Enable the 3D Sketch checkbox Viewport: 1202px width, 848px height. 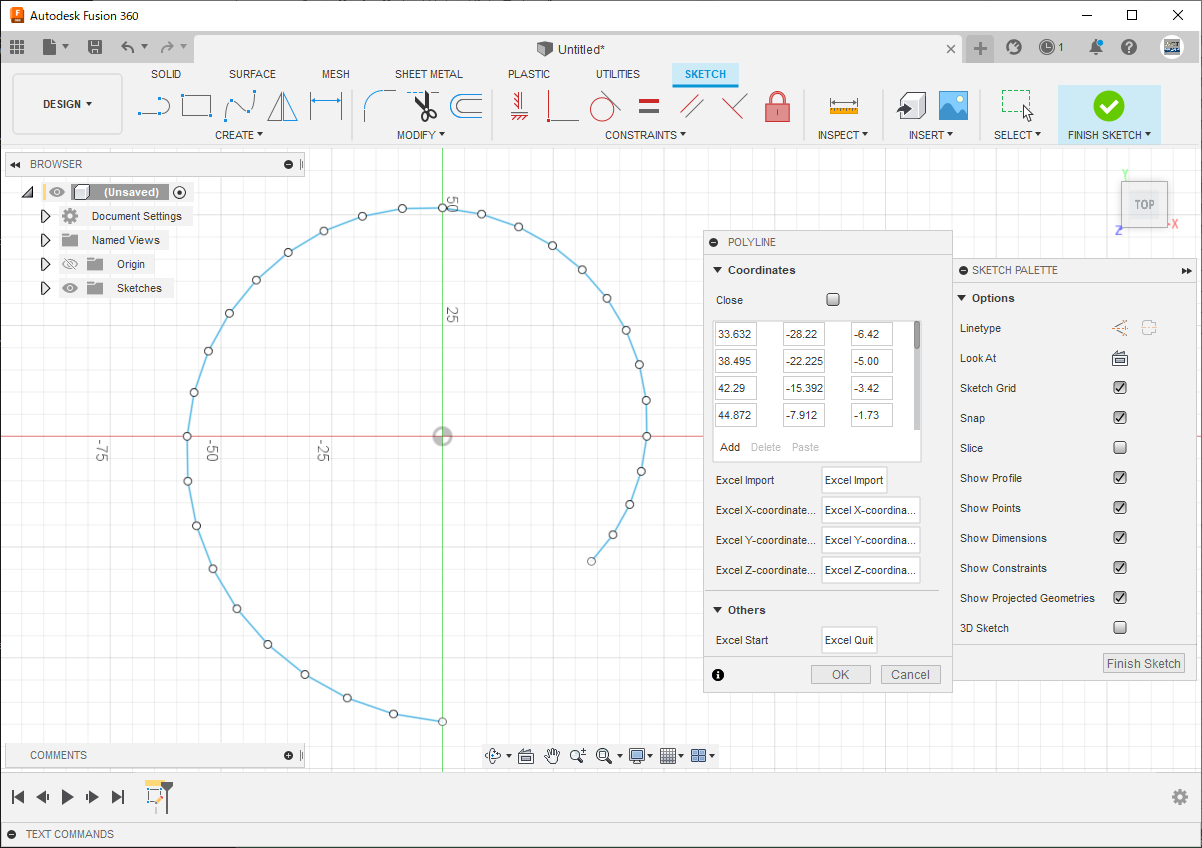coord(1120,628)
